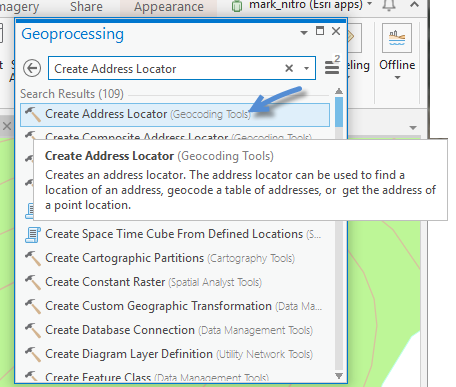Screen dimensions: 456x387
Task: Click the Space Time Cube script icon
Action: (x=33, y=235)
